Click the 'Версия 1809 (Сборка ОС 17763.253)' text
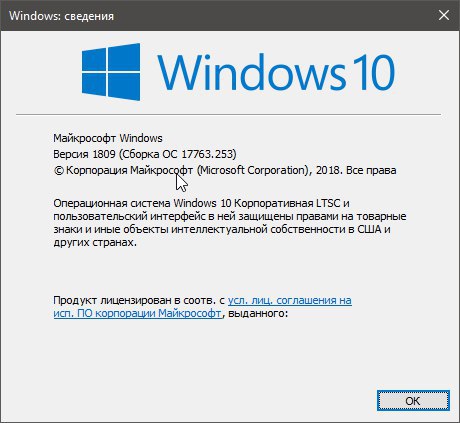 145,154
